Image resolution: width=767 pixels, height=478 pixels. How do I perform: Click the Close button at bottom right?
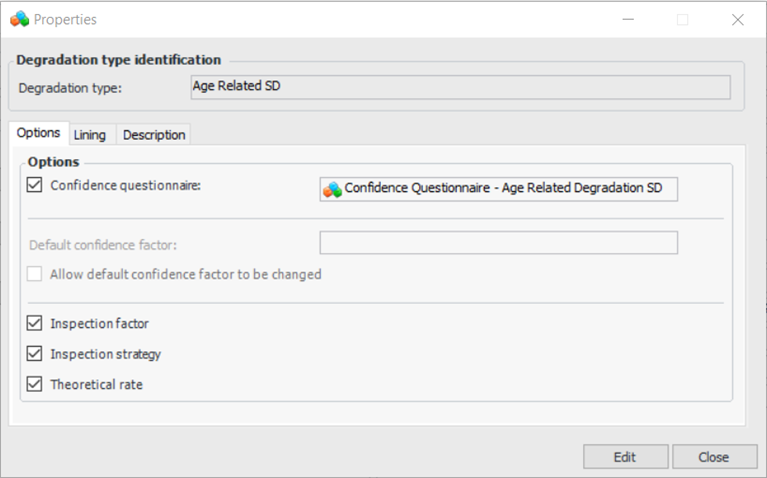click(714, 457)
